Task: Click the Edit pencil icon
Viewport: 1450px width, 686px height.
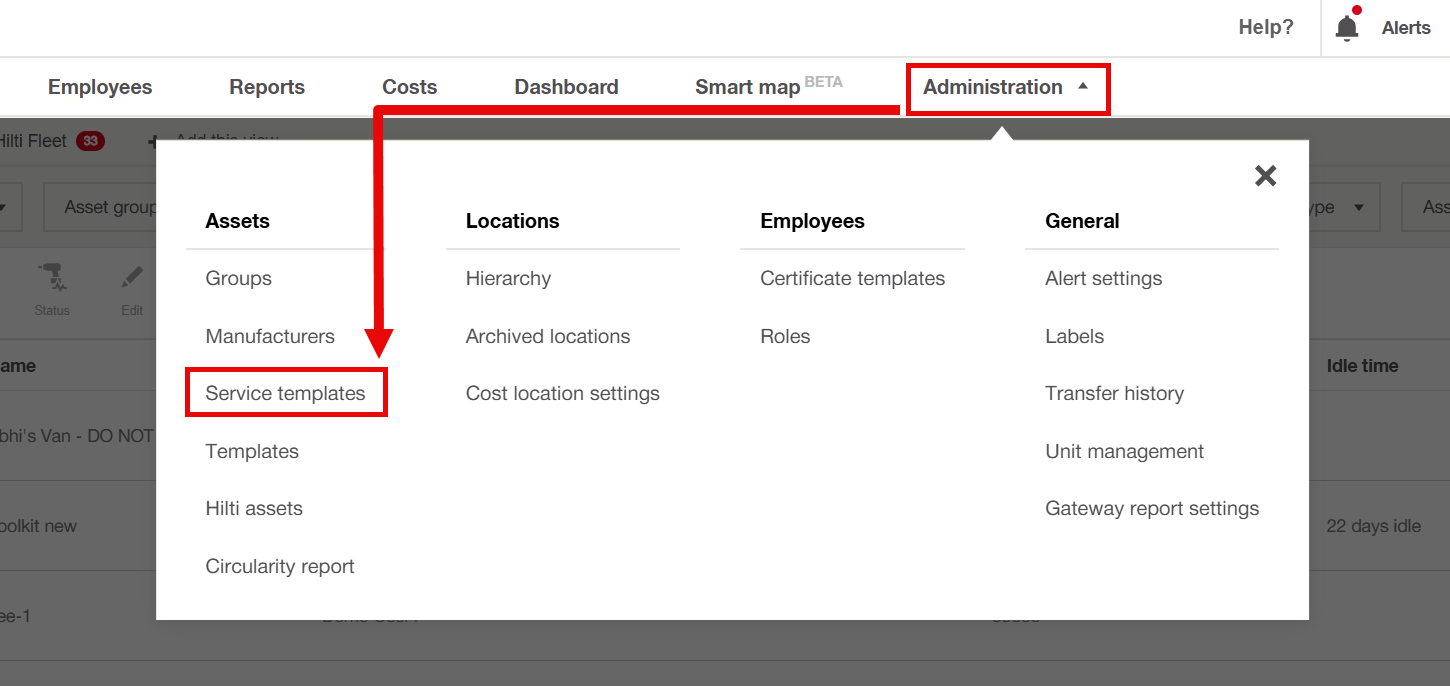Action: pos(132,280)
